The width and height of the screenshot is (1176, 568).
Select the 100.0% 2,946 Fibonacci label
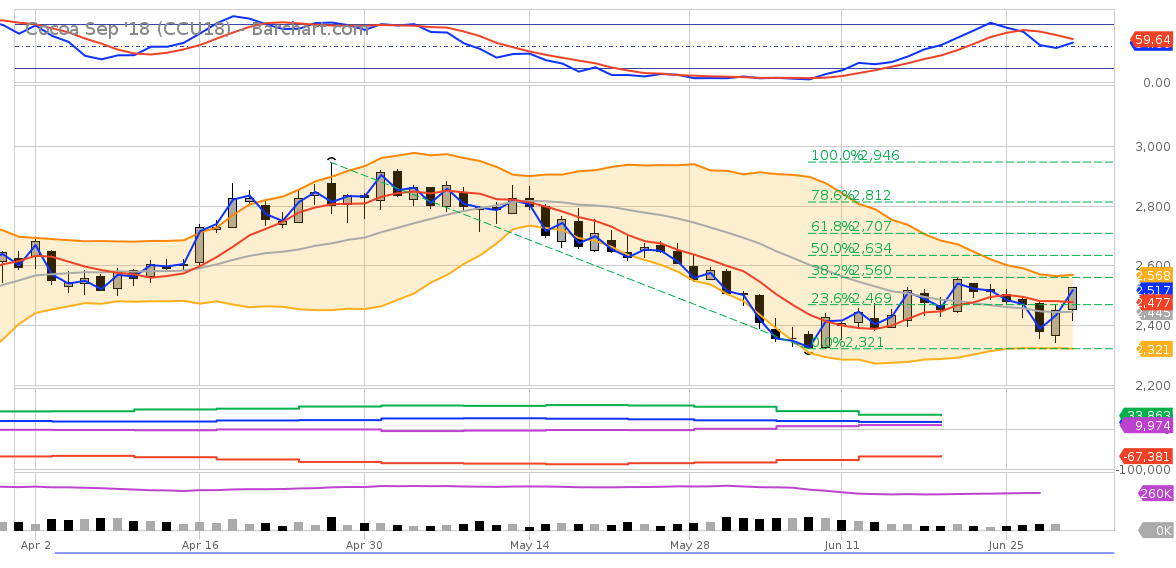tap(855, 155)
